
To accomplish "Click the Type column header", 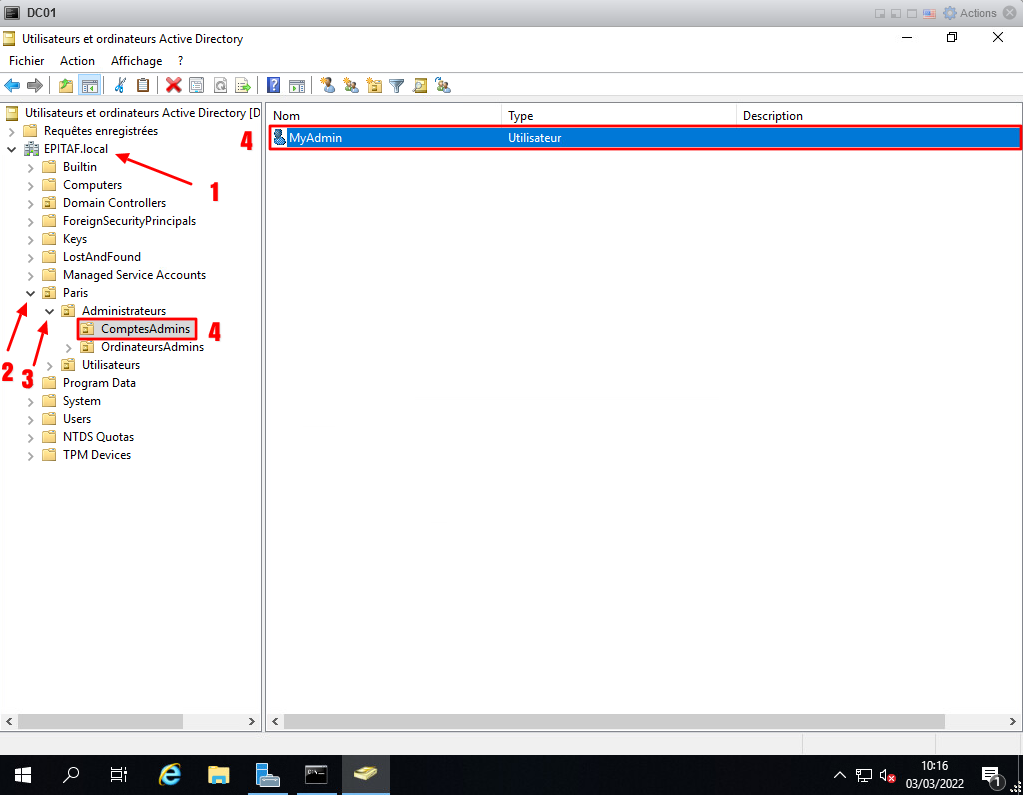I will (618, 116).
